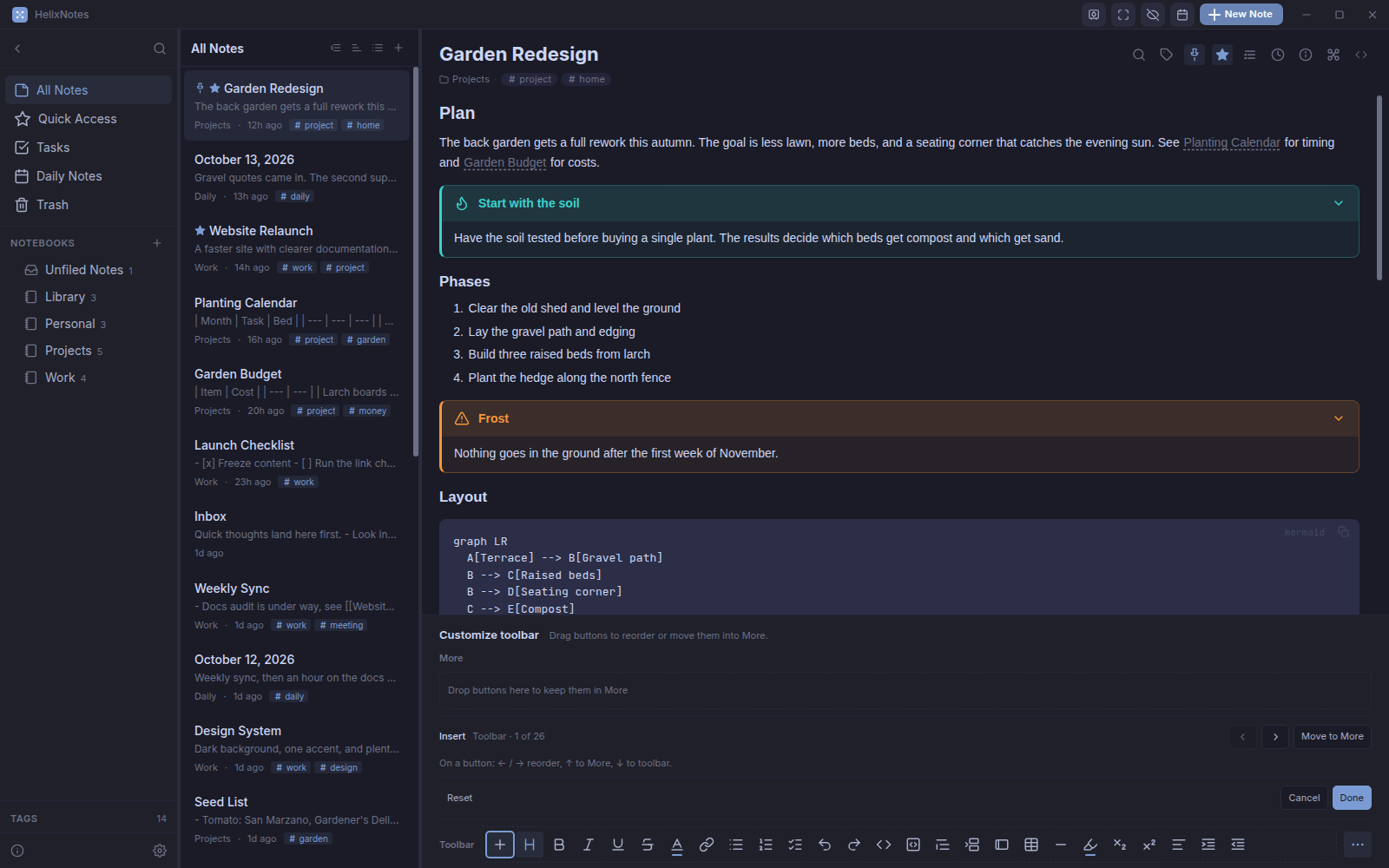Open the calendar from the title bar
The height and width of the screenshot is (868, 1389).
[x=1182, y=15]
